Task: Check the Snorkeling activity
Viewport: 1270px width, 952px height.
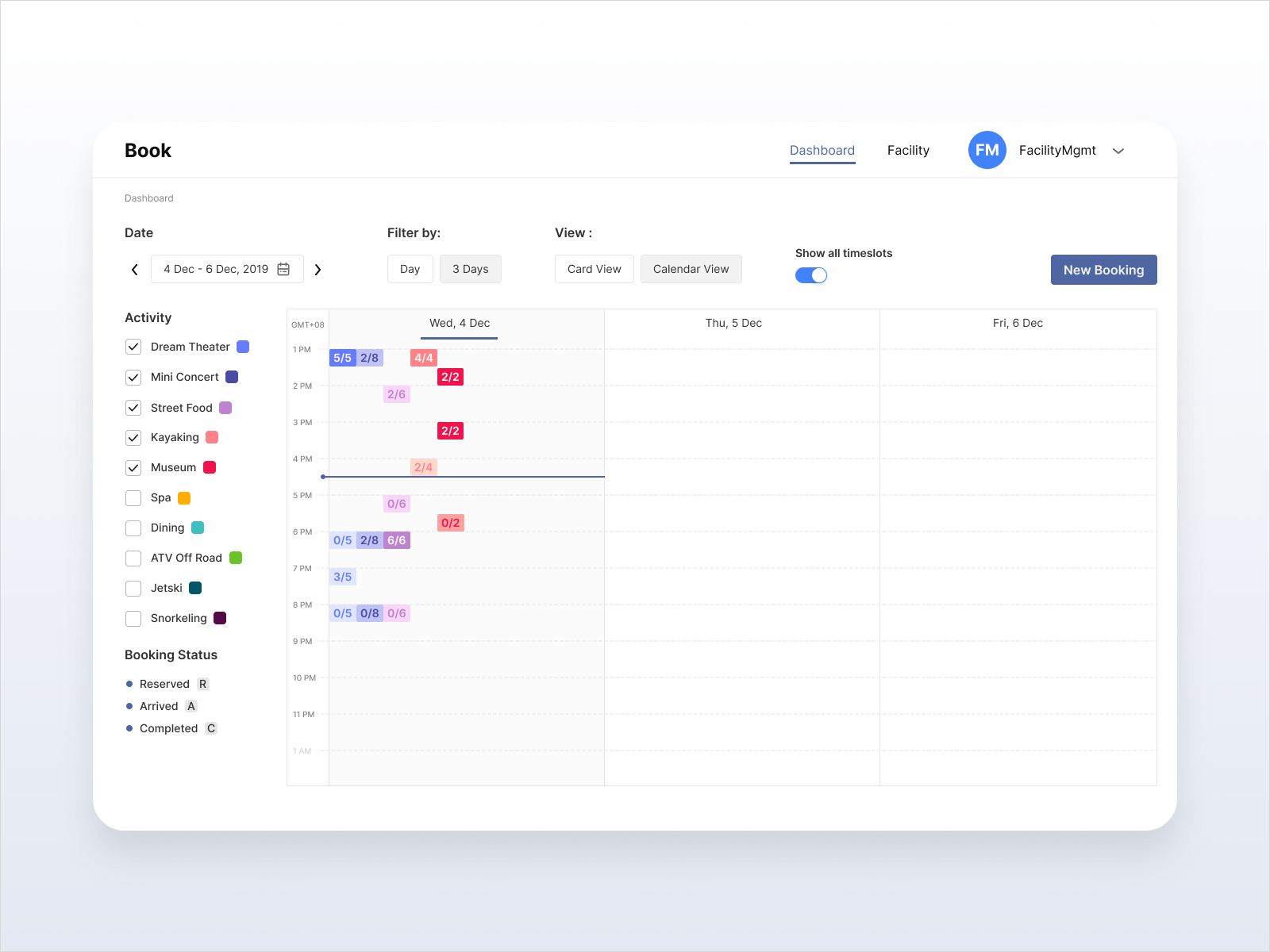Action: click(133, 618)
